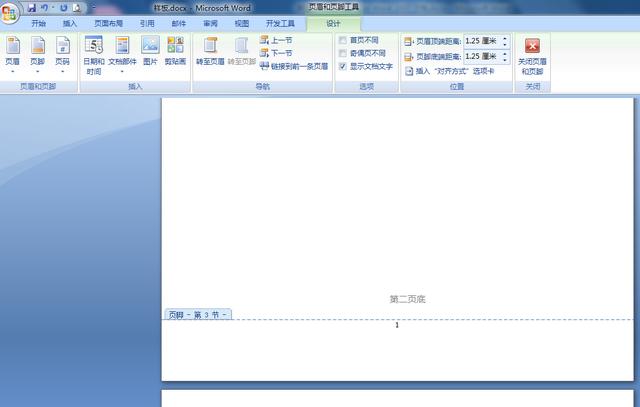Click the 导航 group label
The height and width of the screenshot is (407, 640).
[262, 87]
